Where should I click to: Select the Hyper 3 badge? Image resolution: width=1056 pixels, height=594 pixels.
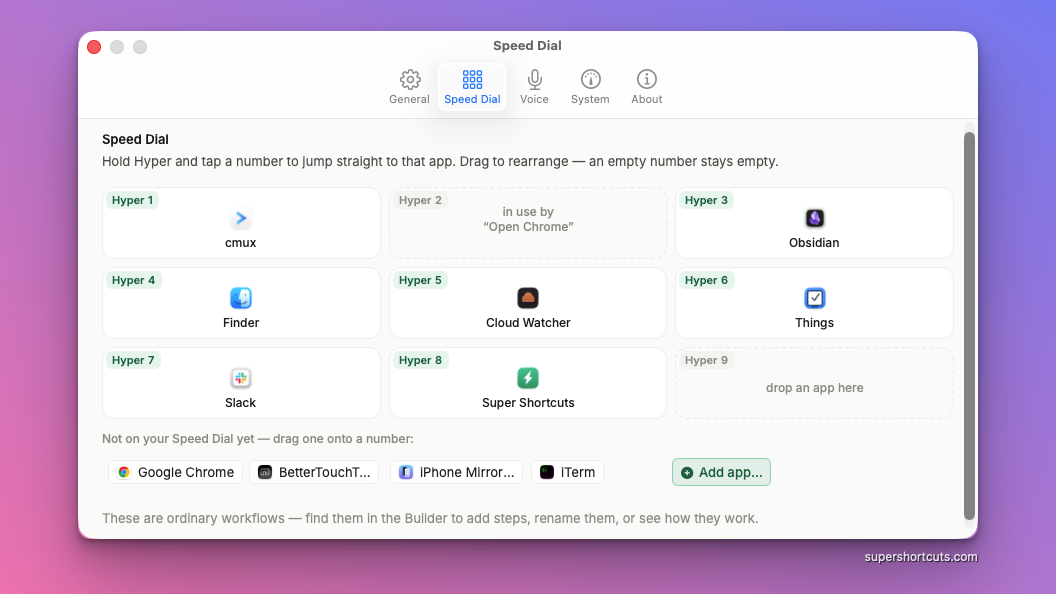pyautogui.click(x=706, y=200)
